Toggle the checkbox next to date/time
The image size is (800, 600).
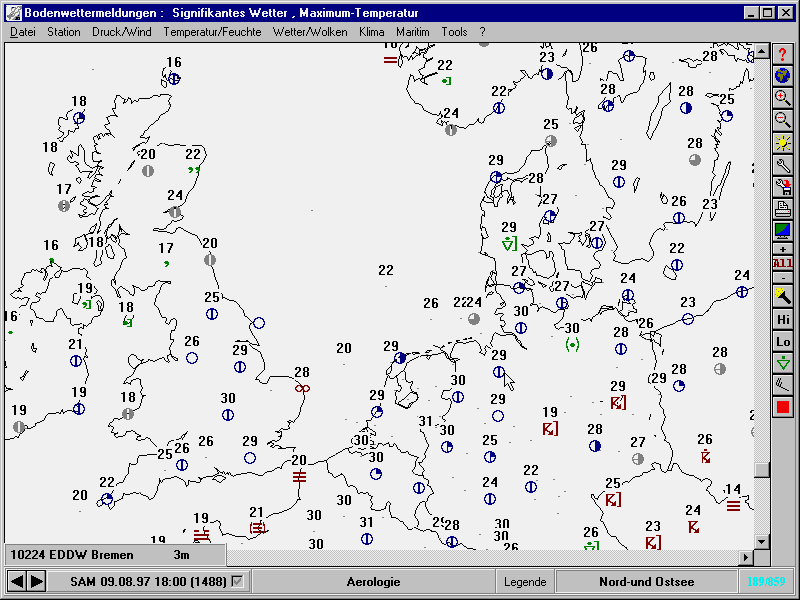237,581
